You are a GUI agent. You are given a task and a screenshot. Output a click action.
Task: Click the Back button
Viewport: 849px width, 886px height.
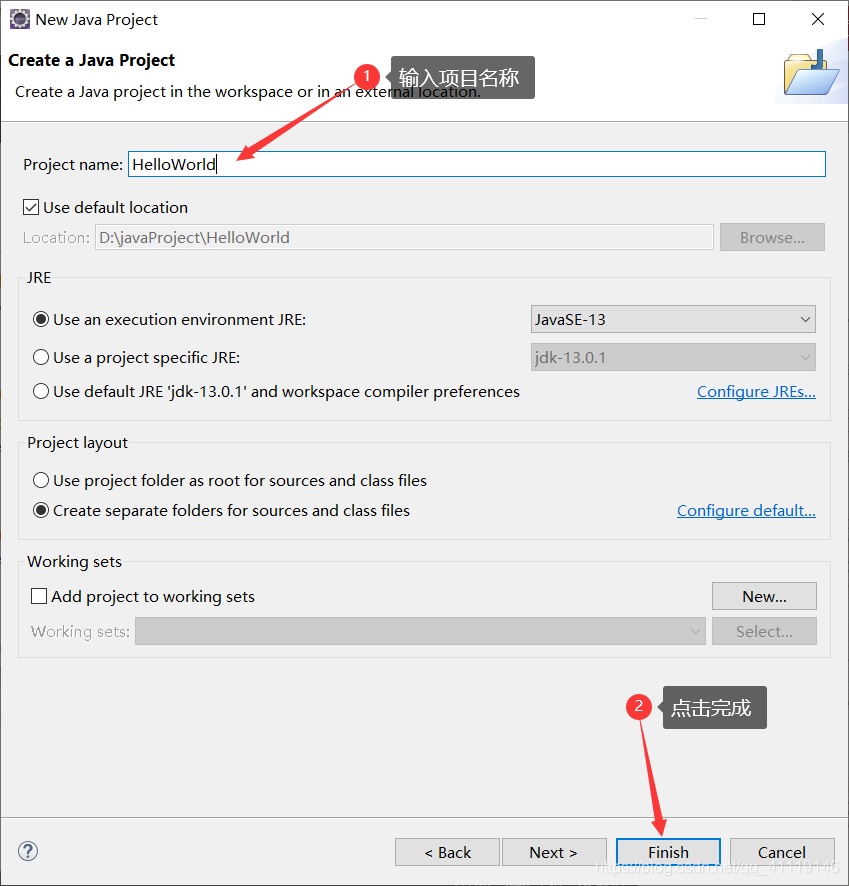(447, 852)
